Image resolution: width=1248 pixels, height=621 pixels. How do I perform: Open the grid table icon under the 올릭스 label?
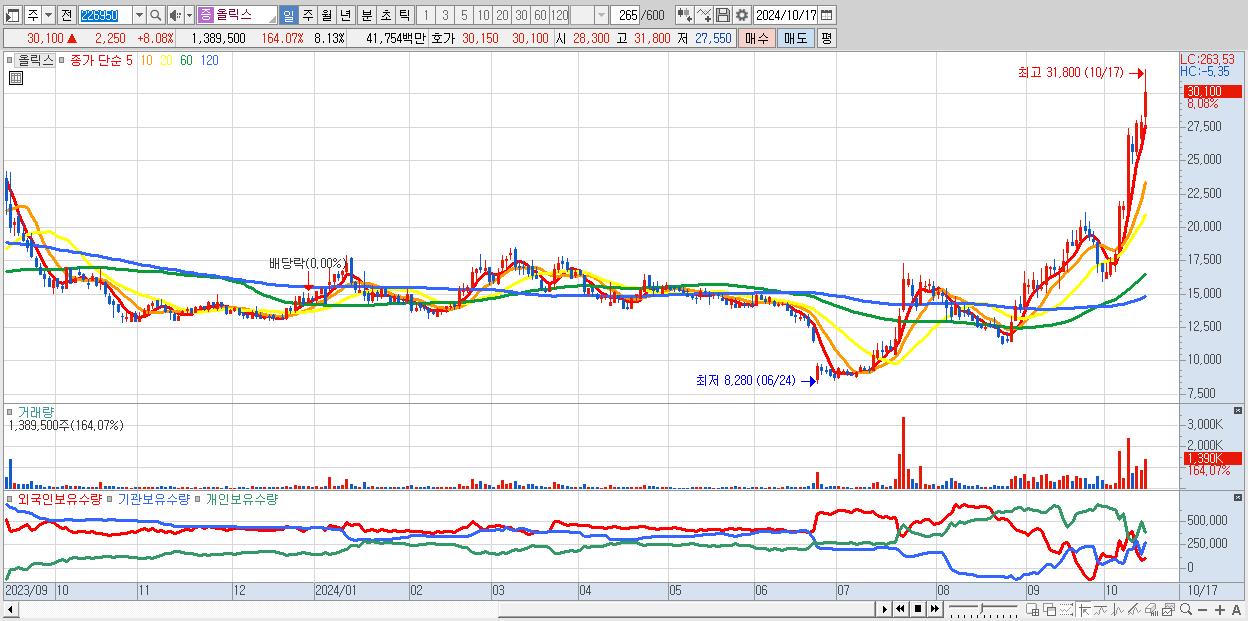click(15, 78)
